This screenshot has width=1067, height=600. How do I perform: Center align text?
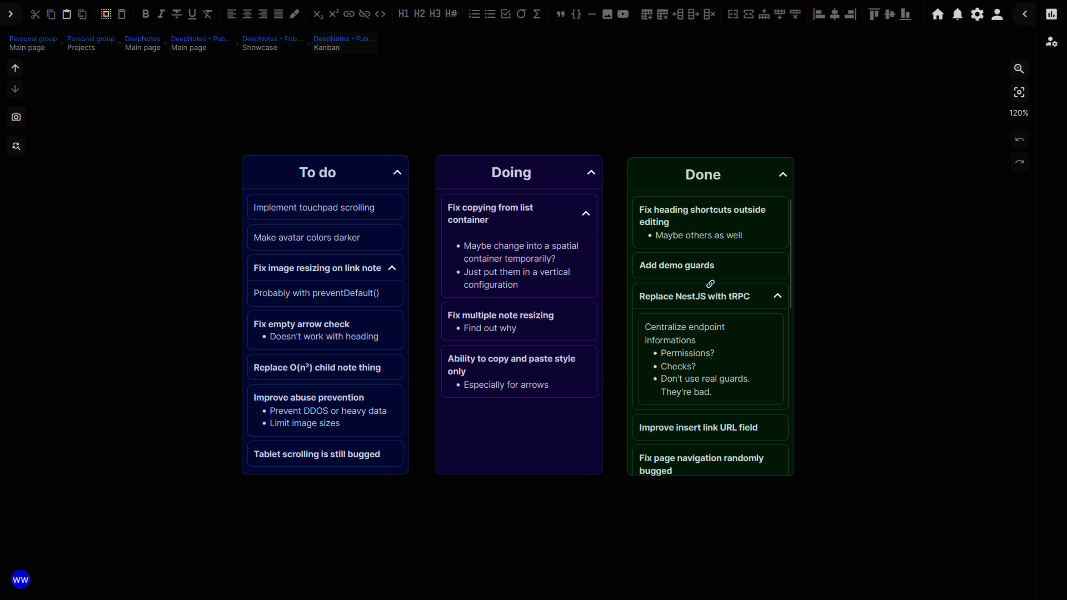pyautogui.click(x=247, y=14)
